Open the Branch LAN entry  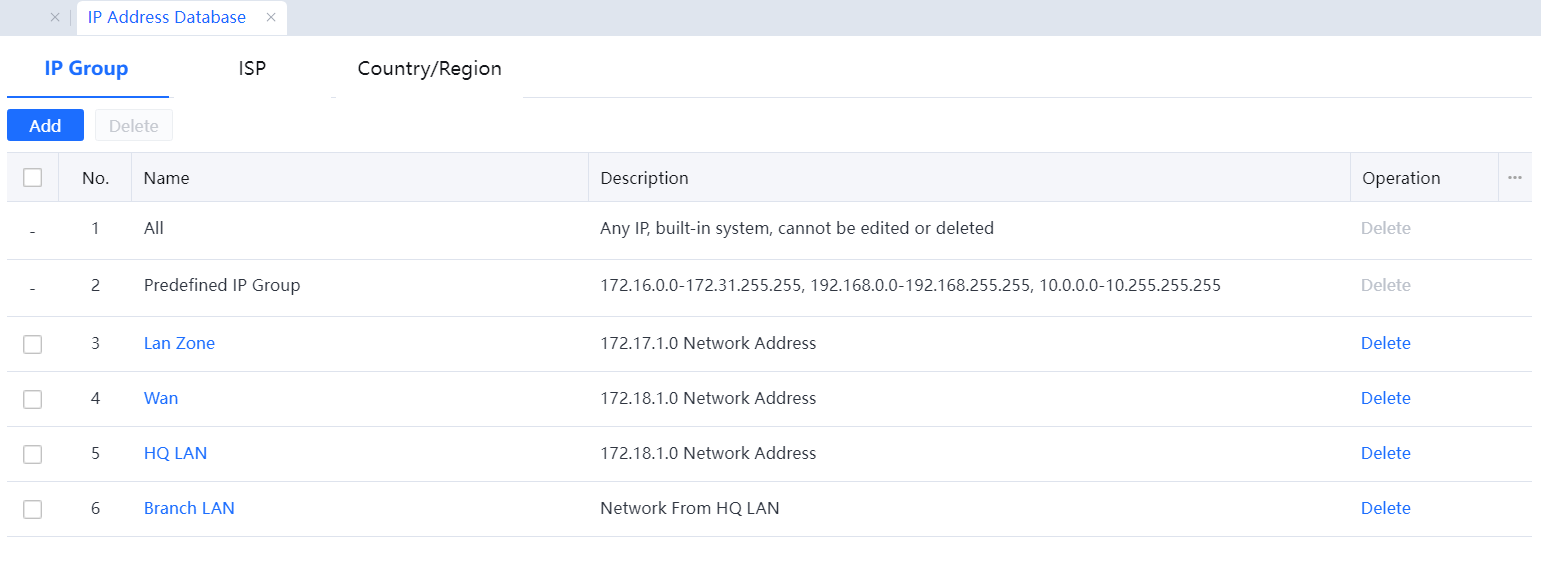[189, 508]
